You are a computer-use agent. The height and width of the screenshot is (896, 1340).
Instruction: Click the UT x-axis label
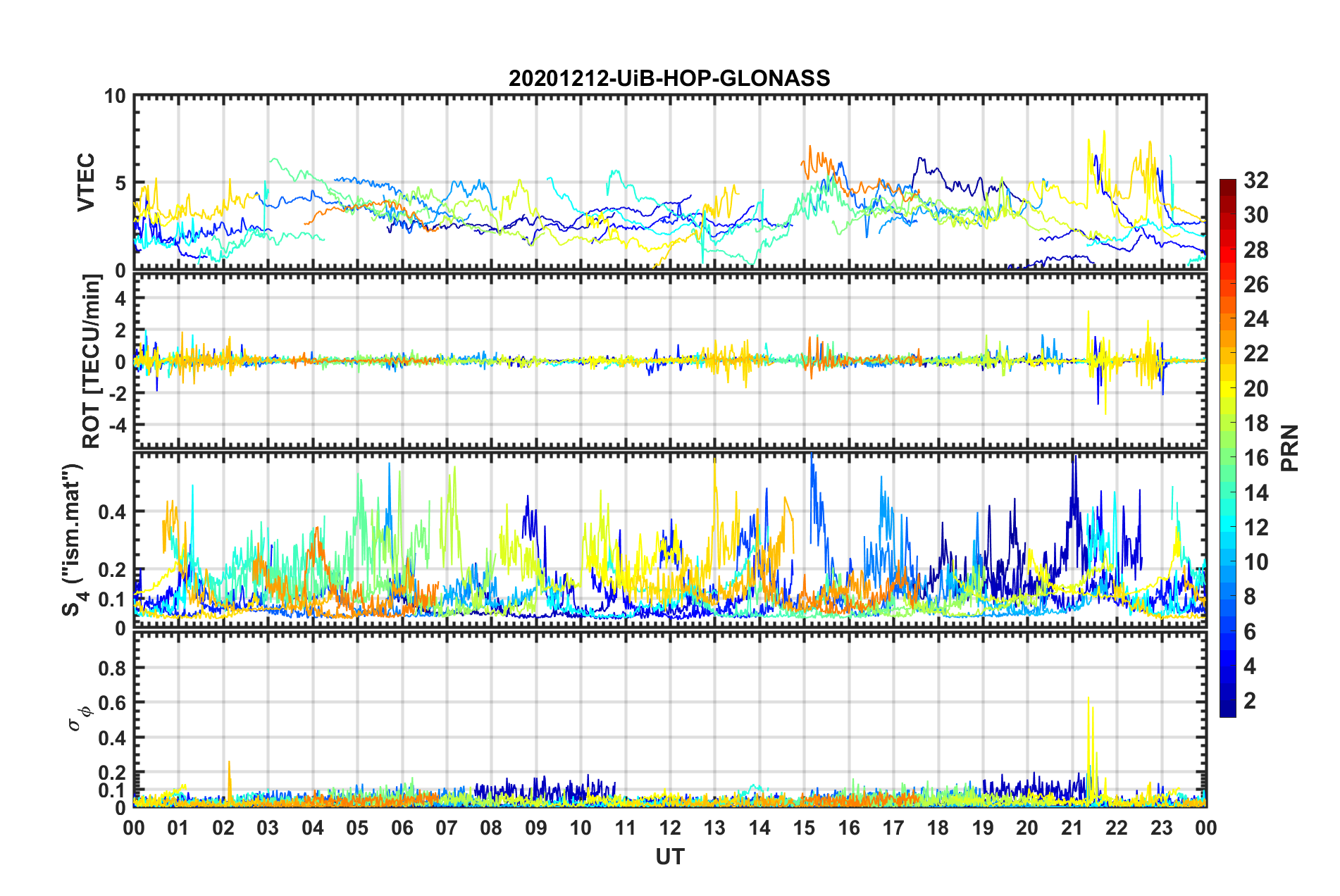(670, 857)
